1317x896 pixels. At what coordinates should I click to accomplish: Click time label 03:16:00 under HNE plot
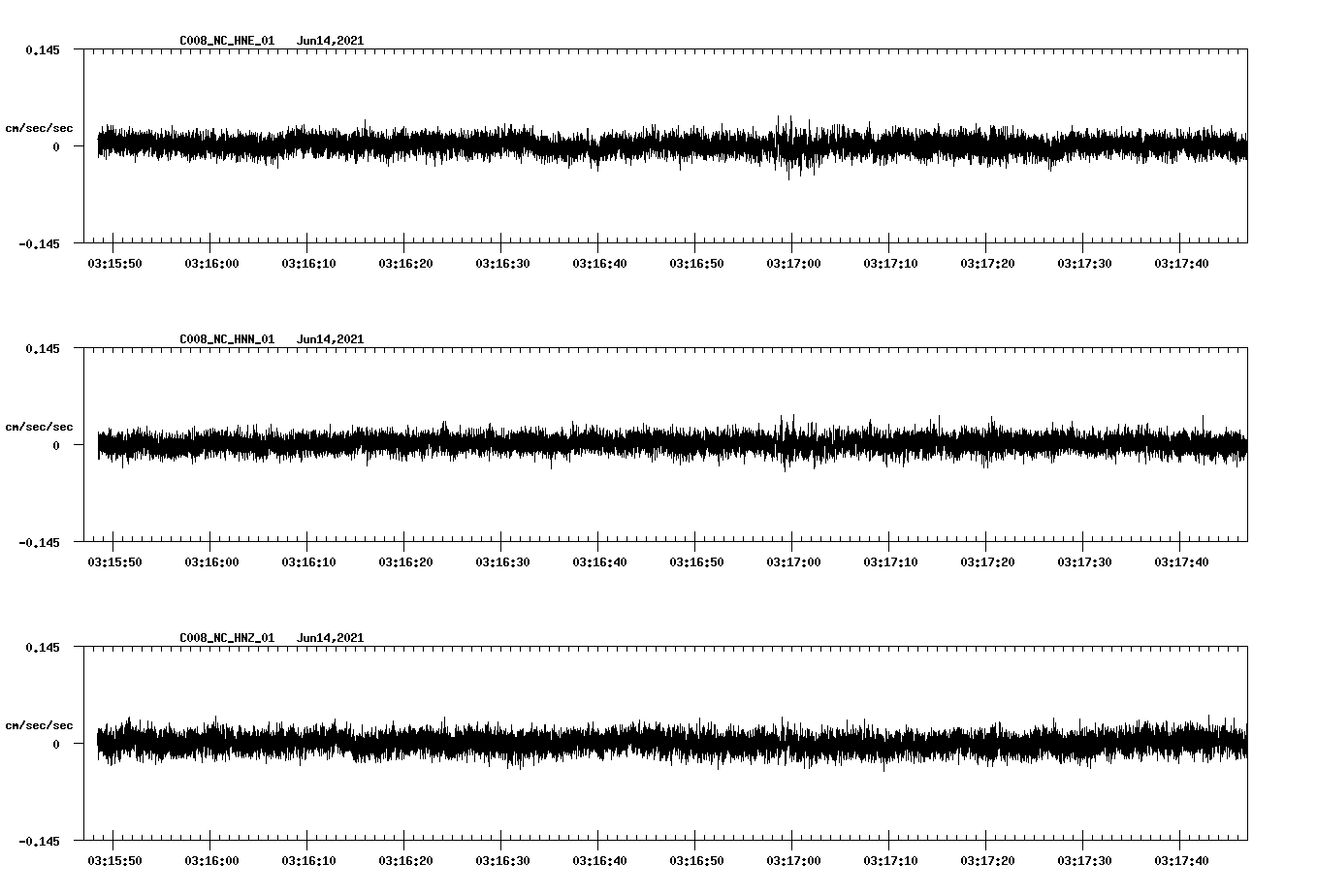tap(211, 264)
